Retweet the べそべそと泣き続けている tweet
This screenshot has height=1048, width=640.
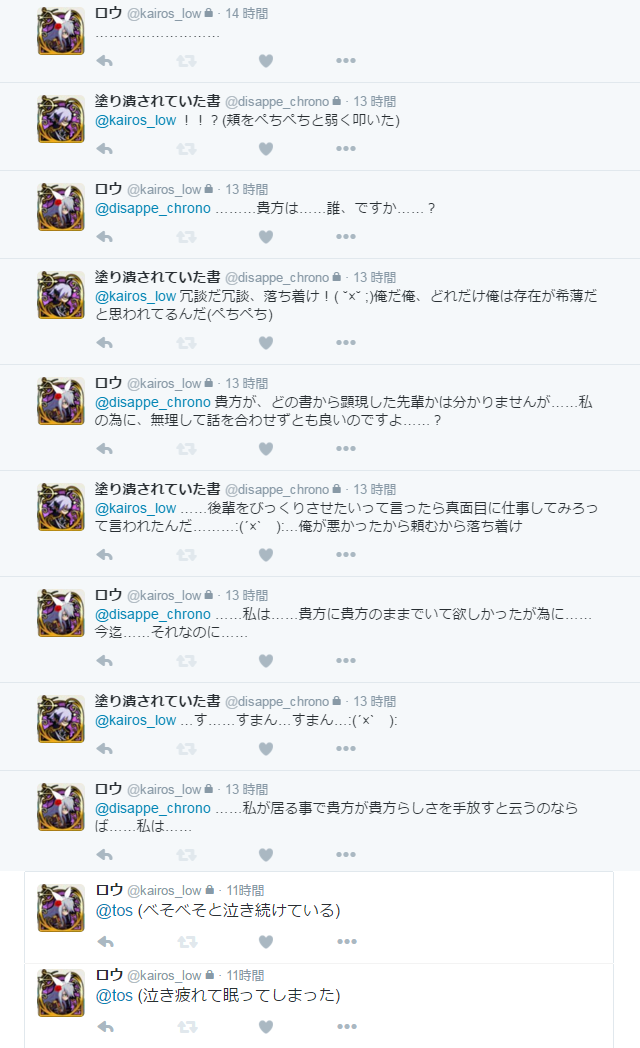click(x=187, y=942)
